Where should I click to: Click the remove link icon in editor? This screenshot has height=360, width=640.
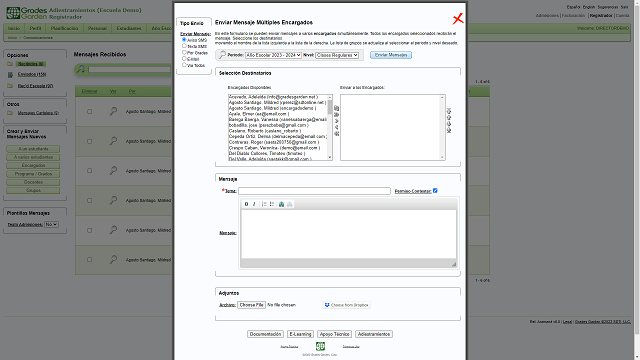289,204
